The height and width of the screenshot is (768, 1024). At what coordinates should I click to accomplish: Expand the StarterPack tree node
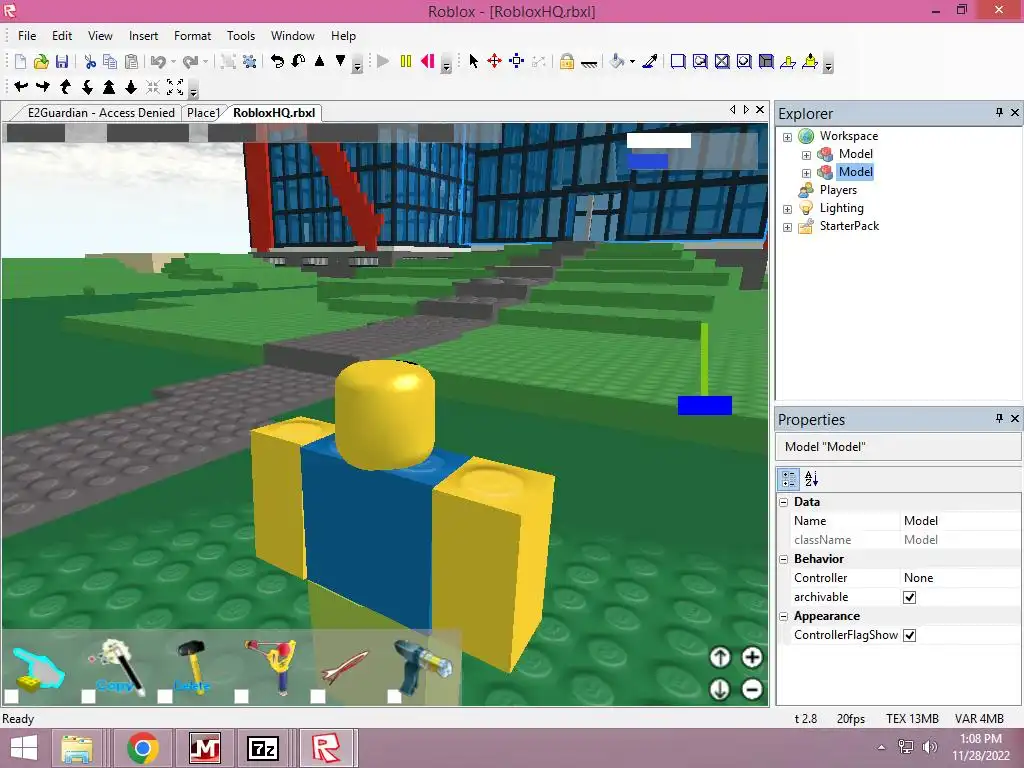tap(788, 227)
